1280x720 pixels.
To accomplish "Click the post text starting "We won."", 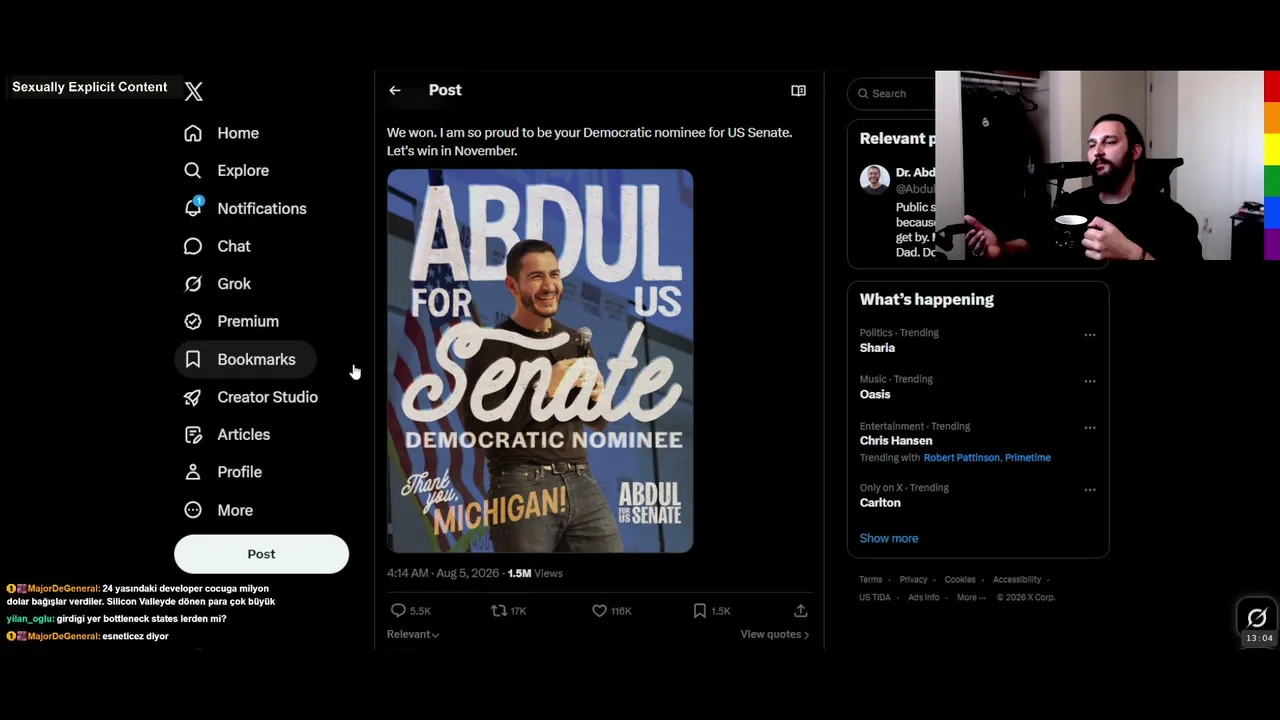I will click(x=590, y=141).
